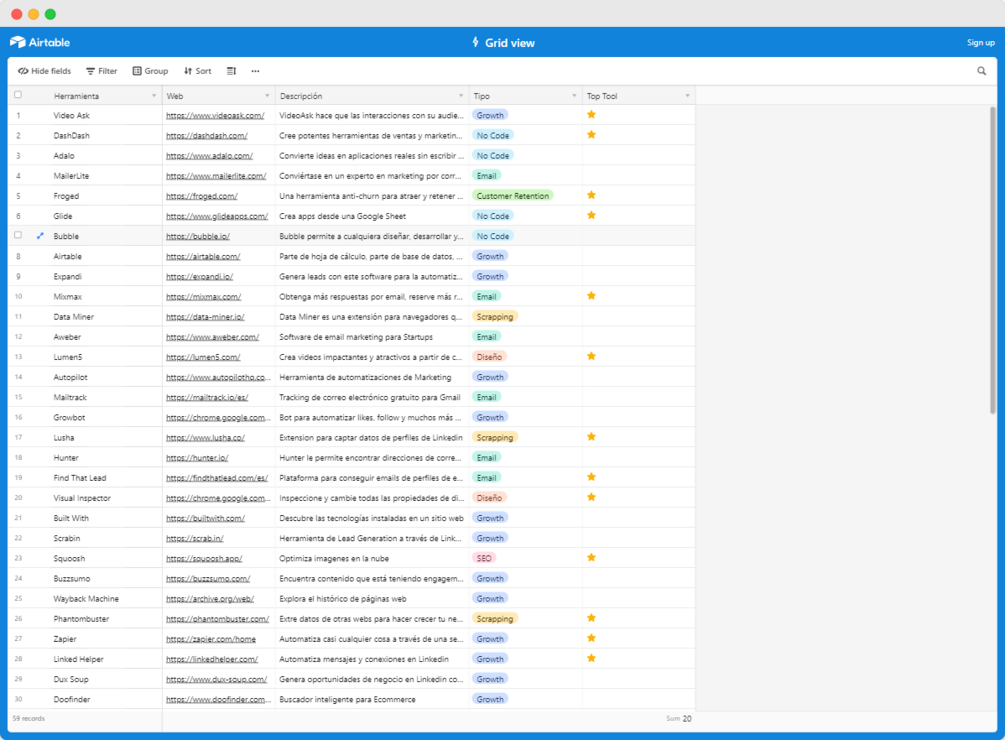Open the Sort menu
Viewport: 1005px width, 740px height.
click(197, 71)
